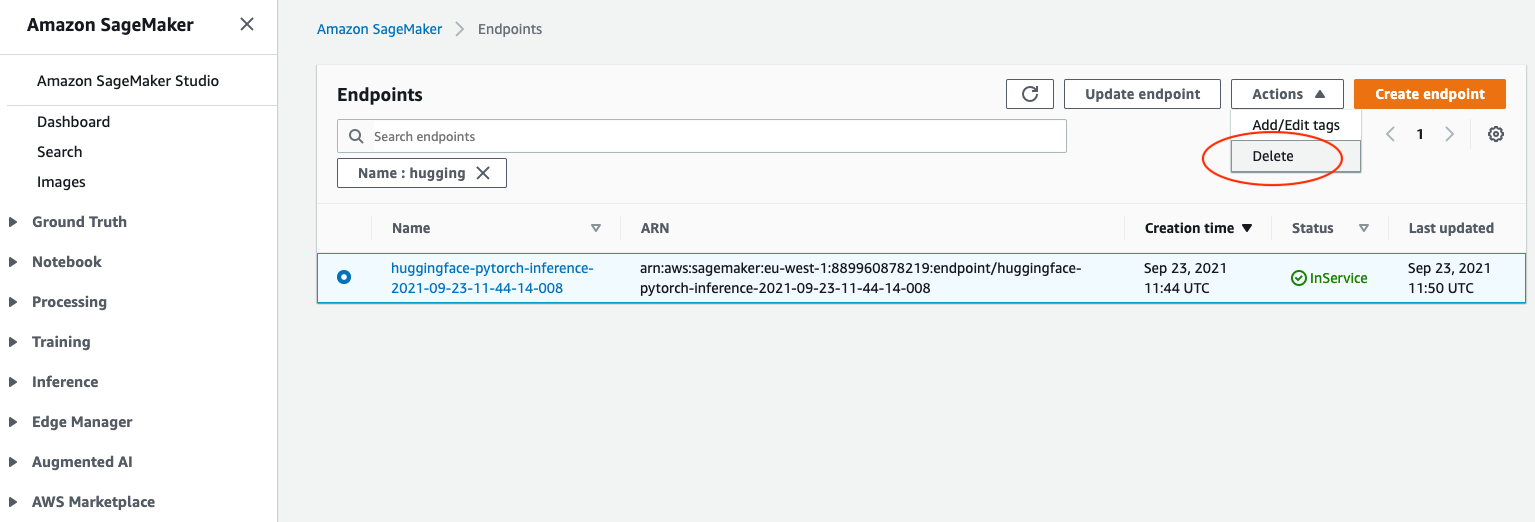Click the search magnifier icon
The image size is (1535, 522).
point(356,136)
